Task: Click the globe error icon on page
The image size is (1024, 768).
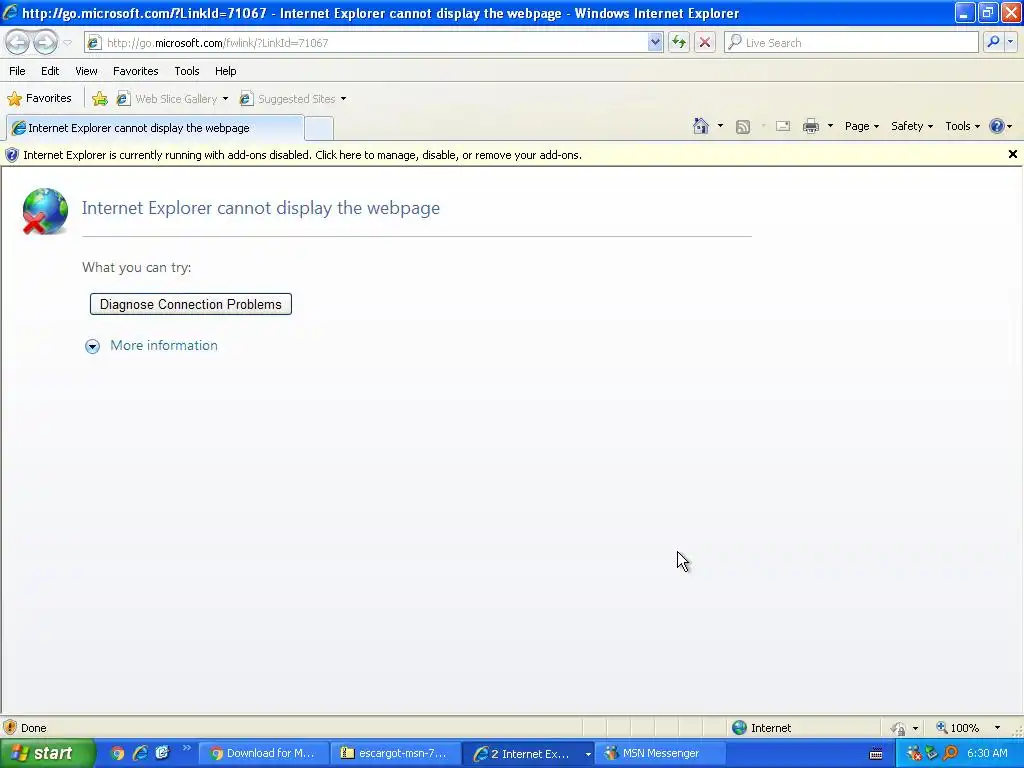Action: (x=44, y=211)
